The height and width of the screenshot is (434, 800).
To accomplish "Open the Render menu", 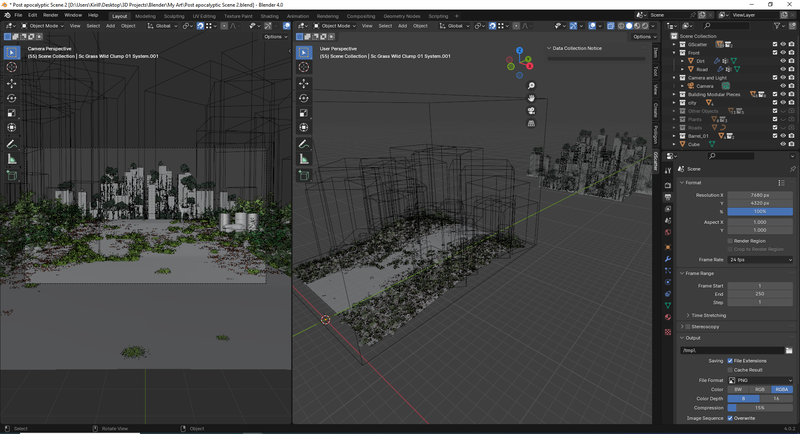I will point(51,16).
